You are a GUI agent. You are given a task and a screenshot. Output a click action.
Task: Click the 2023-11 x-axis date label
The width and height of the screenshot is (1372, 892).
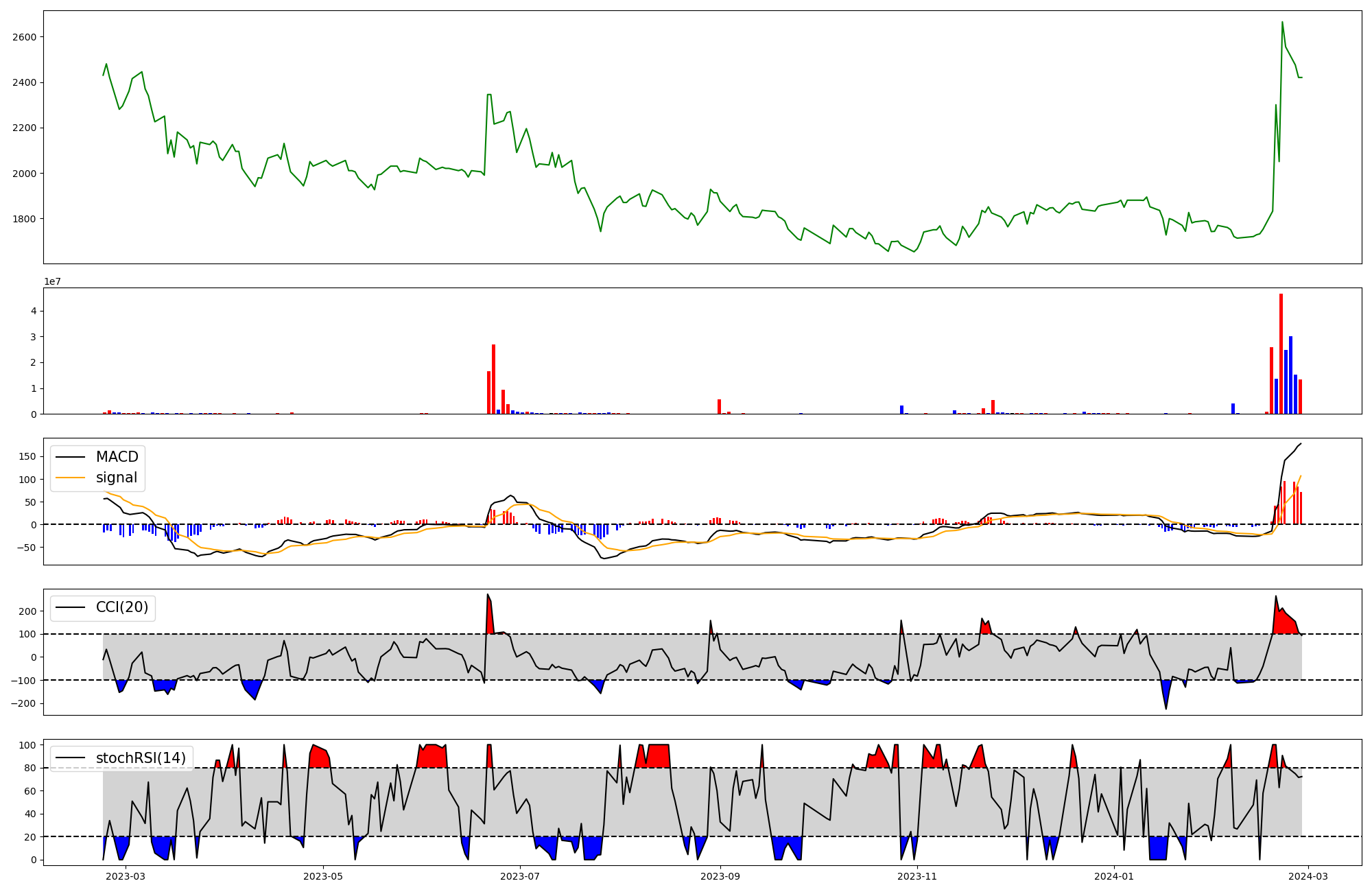[917, 876]
